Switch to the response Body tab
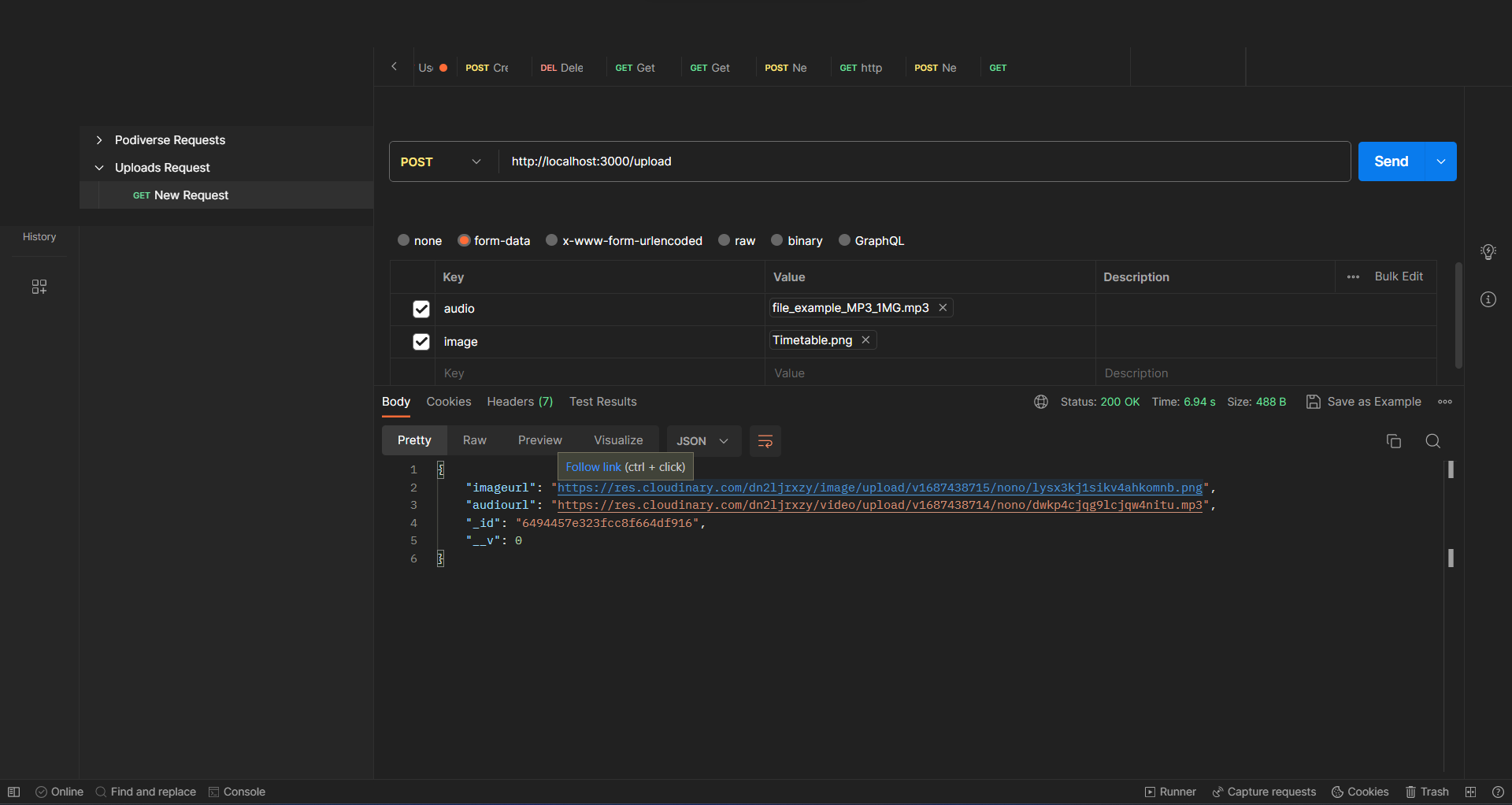Viewport: 1512px width, 805px height. pos(396,402)
